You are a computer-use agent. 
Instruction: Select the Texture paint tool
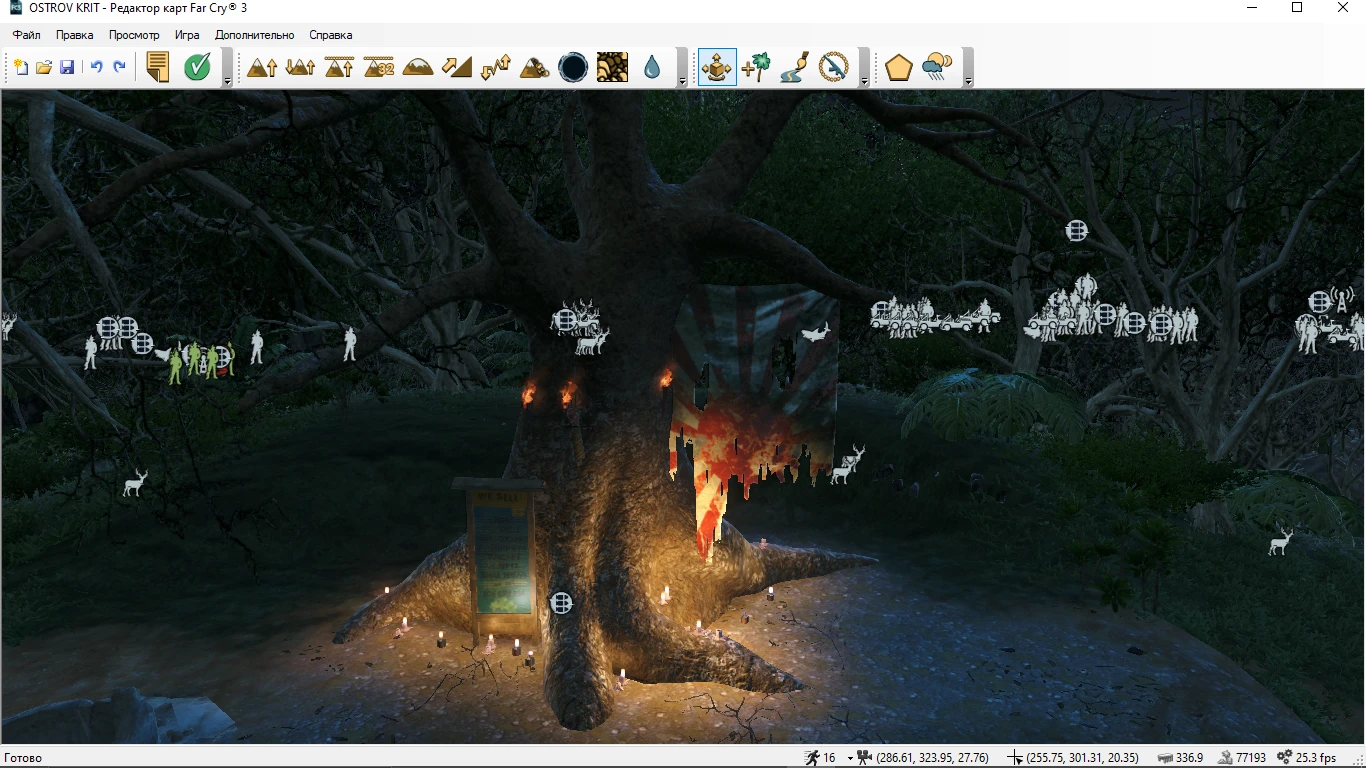coord(612,67)
